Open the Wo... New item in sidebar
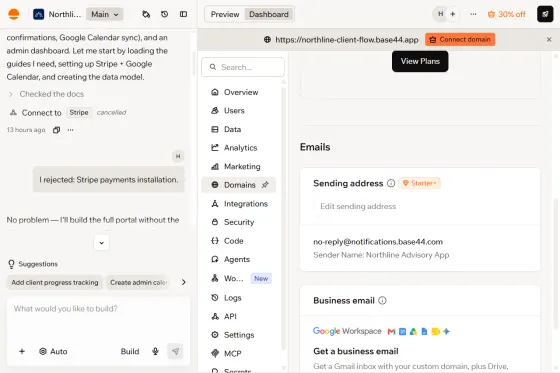560x373 pixels. (239, 278)
